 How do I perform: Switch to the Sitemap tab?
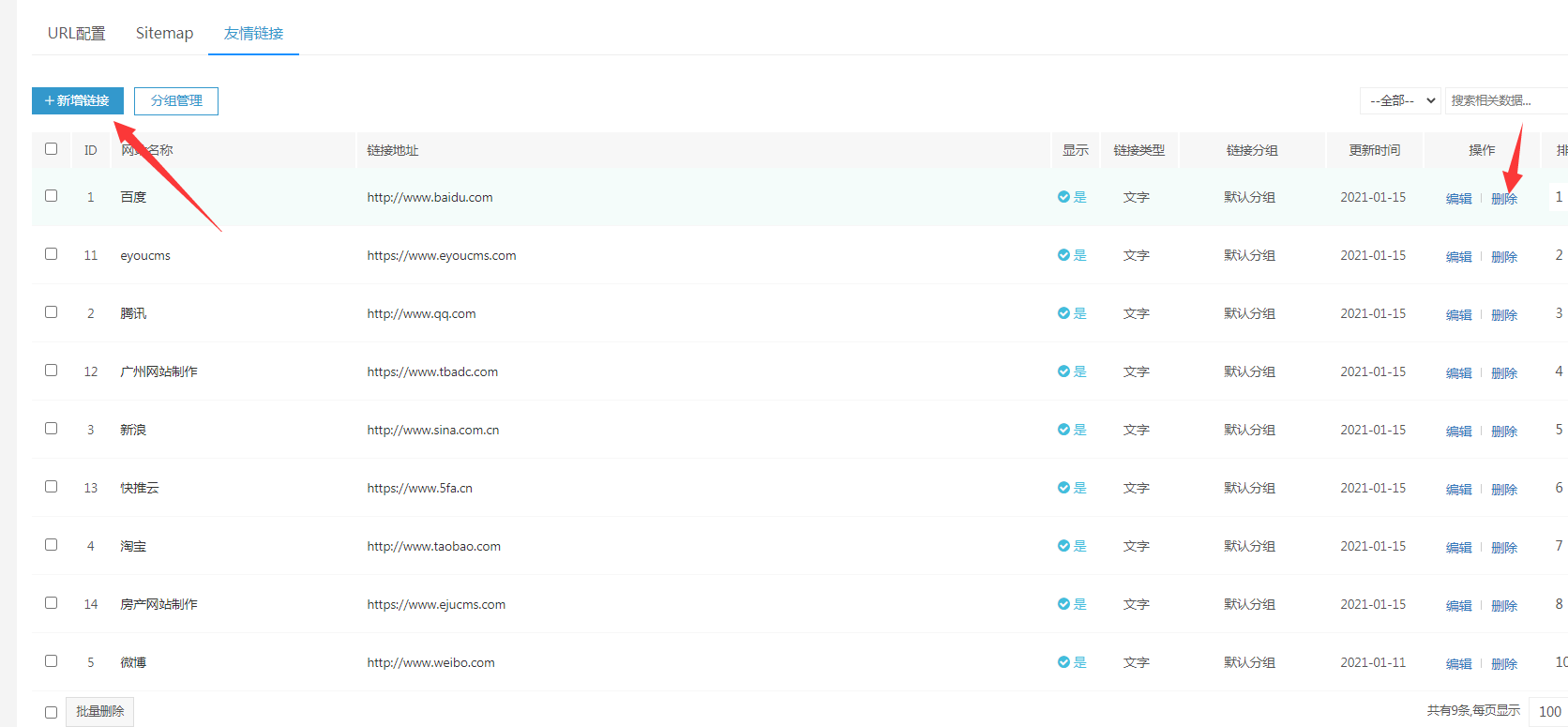click(164, 33)
